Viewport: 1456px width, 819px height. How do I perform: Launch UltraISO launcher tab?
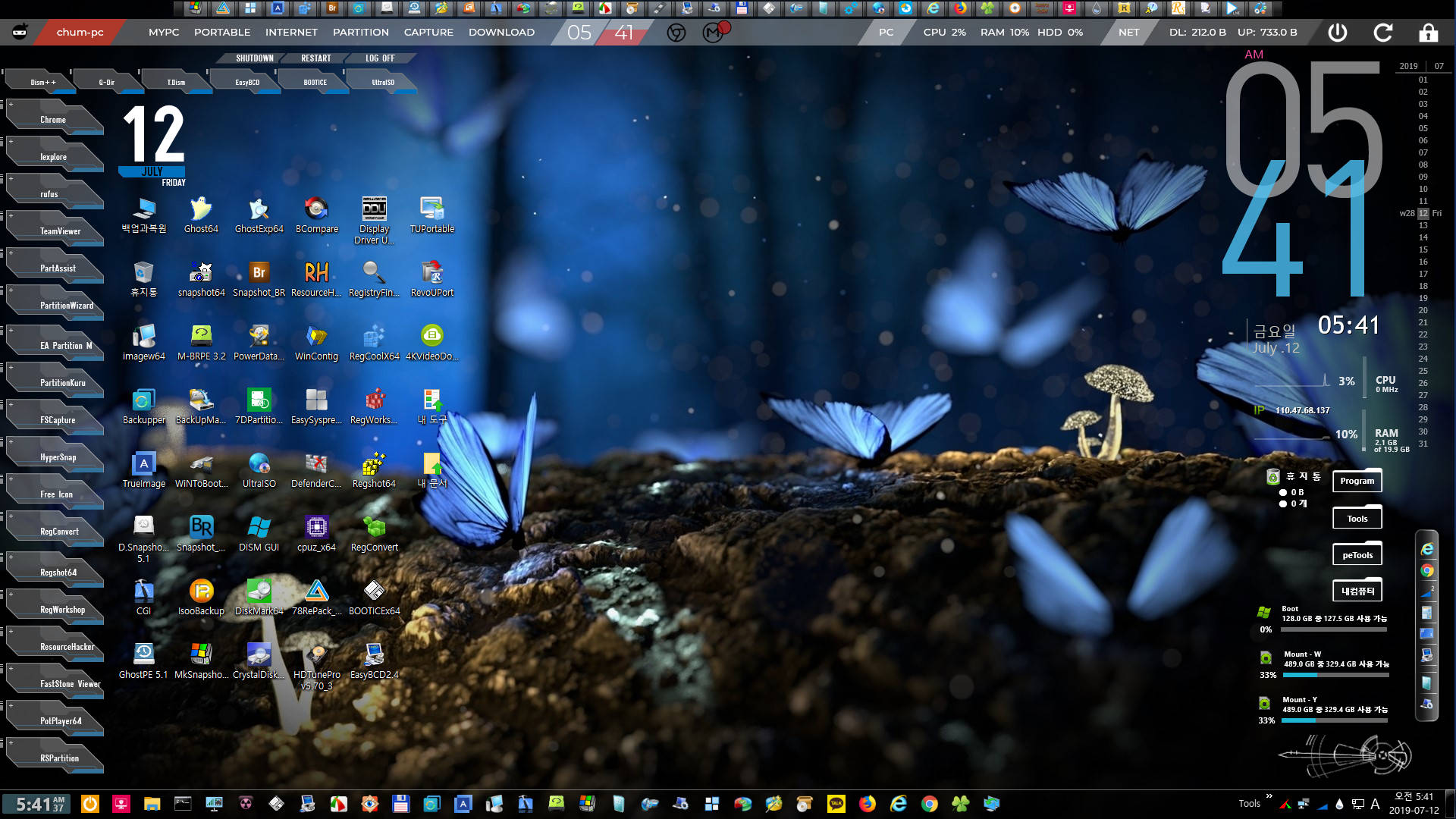coord(382,82)
